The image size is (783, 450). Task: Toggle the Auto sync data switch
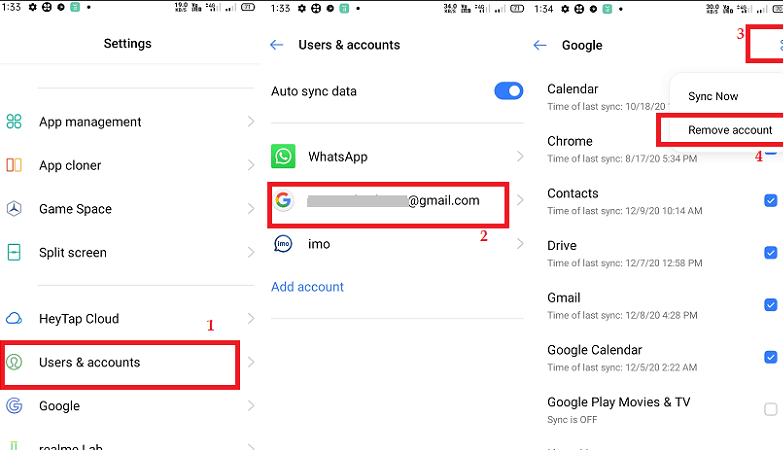[508, 91]
